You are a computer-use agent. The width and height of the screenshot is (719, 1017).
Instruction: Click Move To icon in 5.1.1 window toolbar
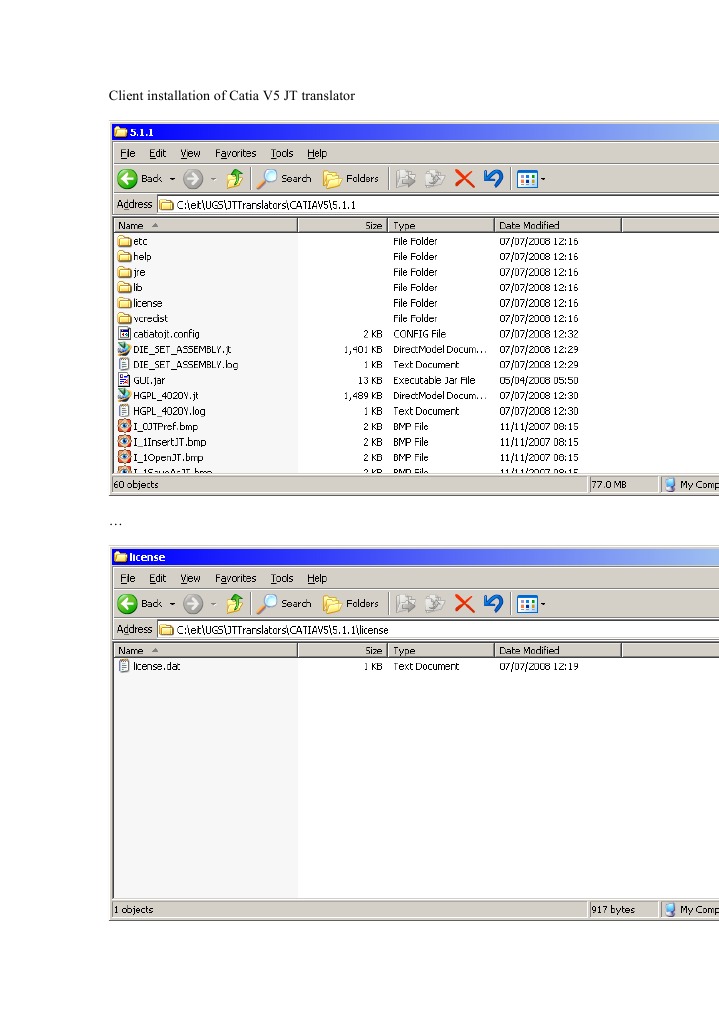405,179
